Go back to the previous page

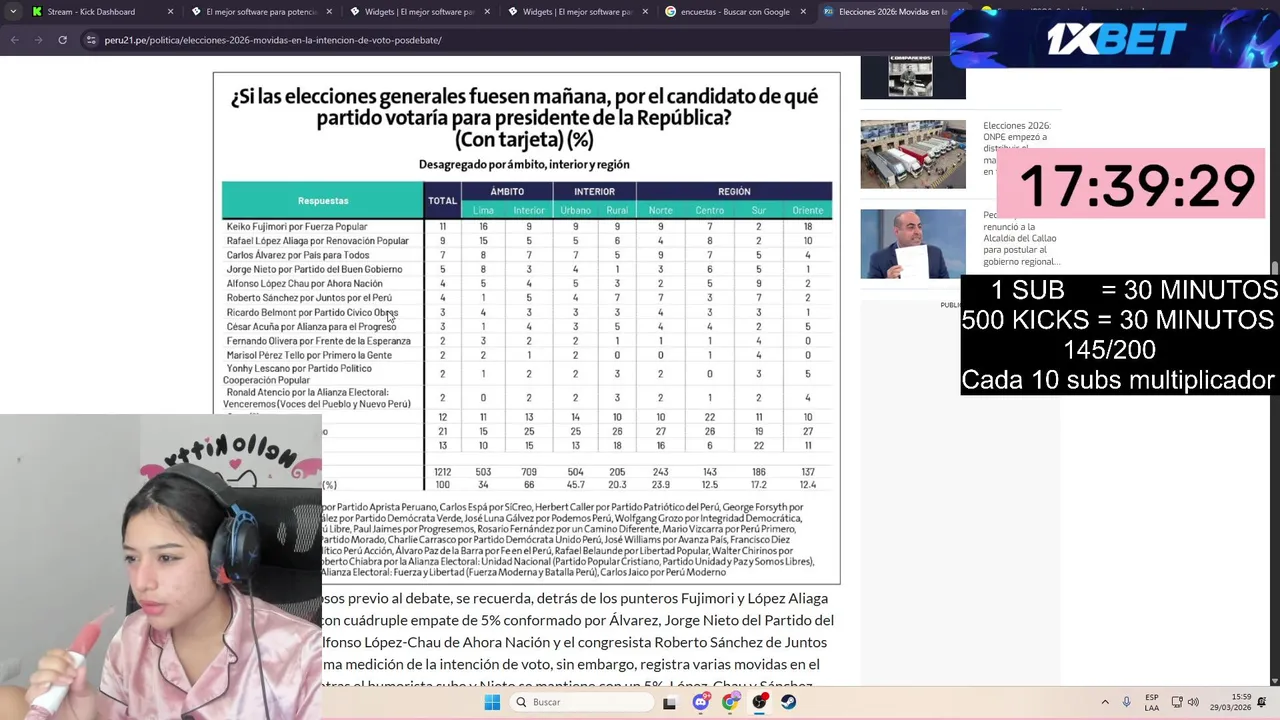(15, 40)
